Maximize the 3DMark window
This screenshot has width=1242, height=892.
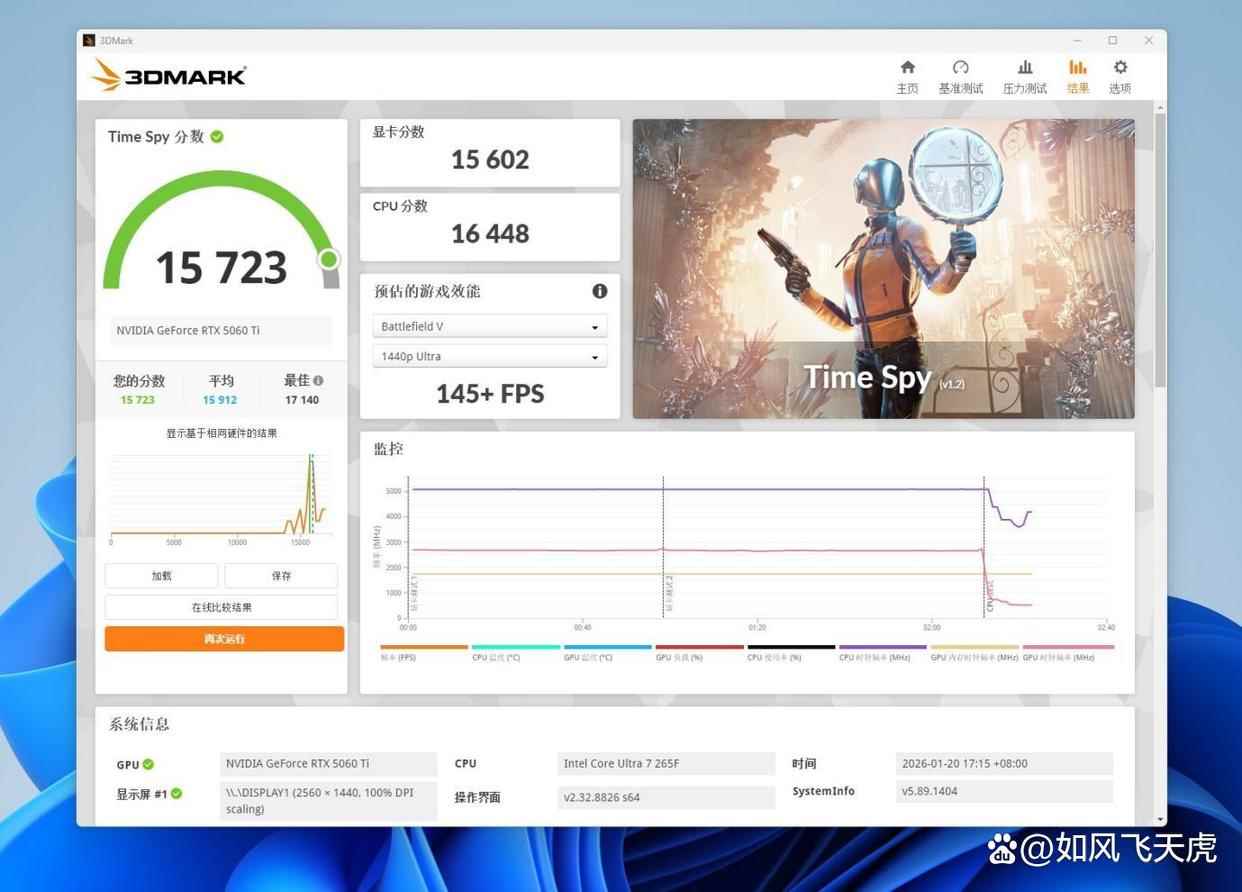pyautogui.click(x=1112, y=41)
